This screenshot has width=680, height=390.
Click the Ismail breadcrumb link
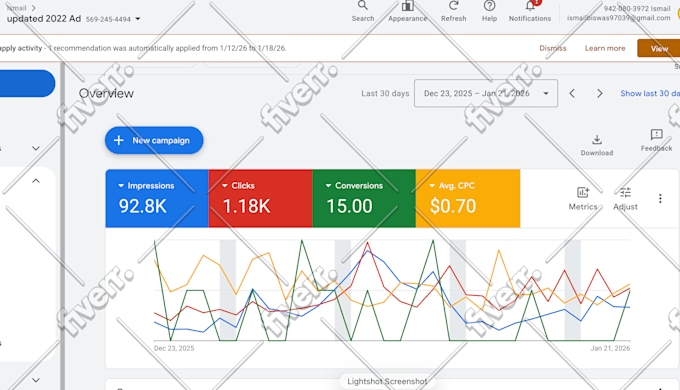16,8
